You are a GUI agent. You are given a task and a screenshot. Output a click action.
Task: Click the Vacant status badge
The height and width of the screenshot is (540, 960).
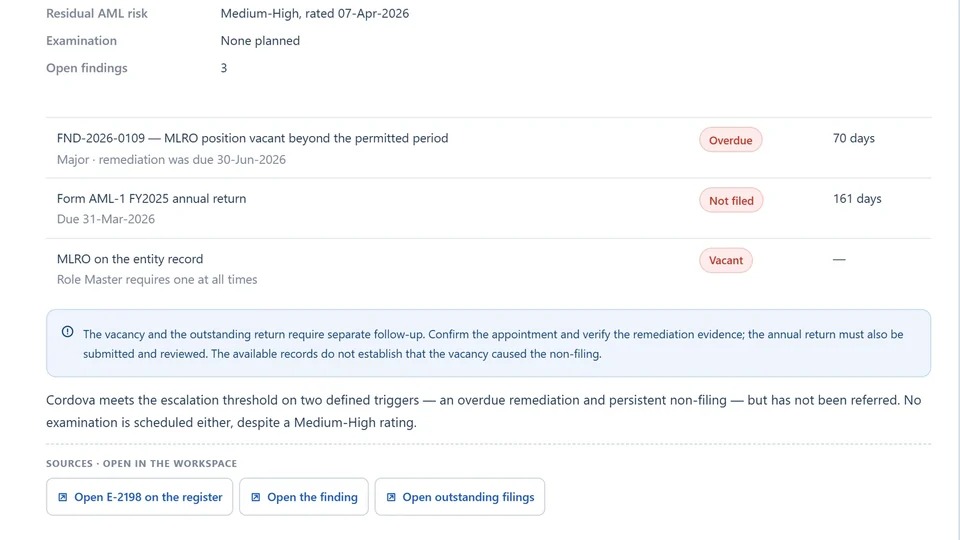tap(726, 260)
